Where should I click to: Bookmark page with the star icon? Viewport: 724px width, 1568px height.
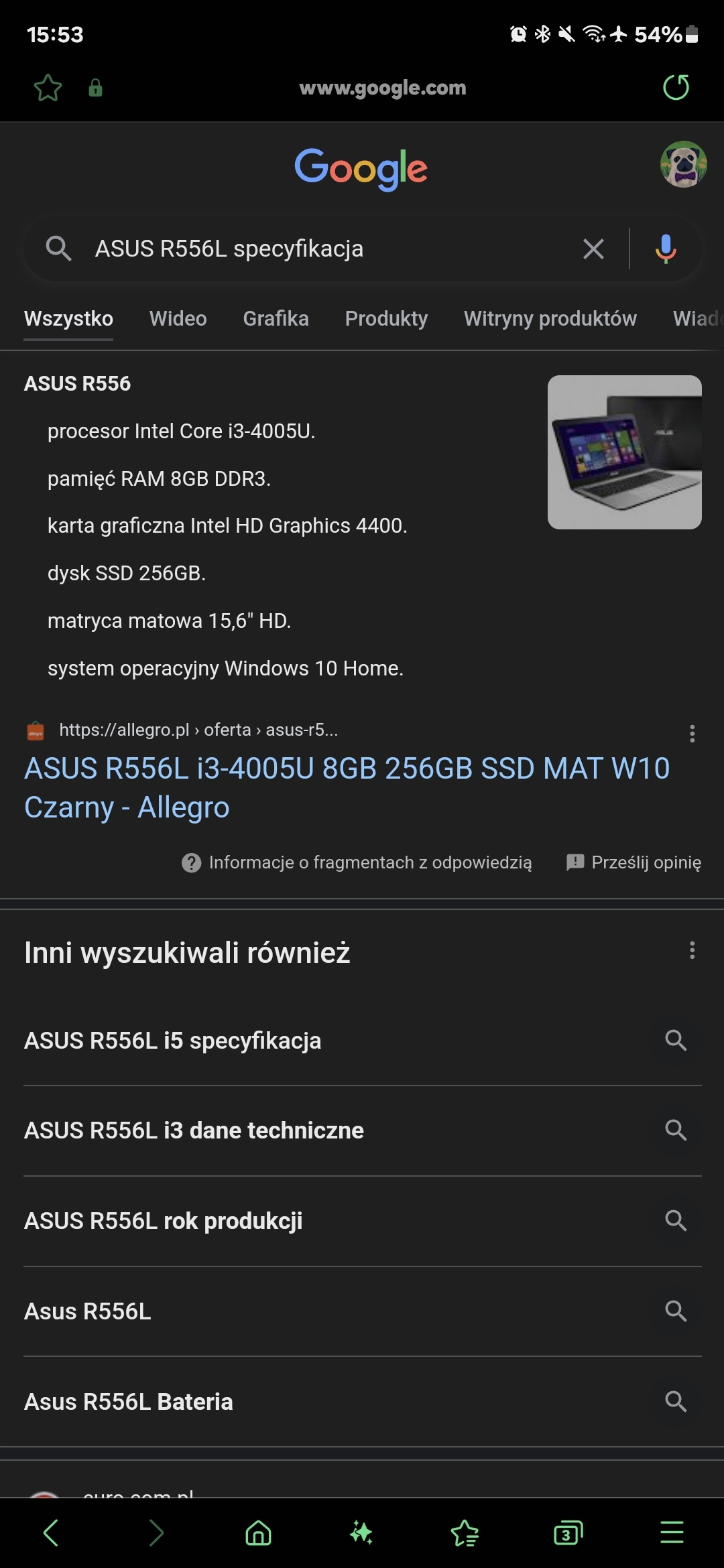(48, 88)
